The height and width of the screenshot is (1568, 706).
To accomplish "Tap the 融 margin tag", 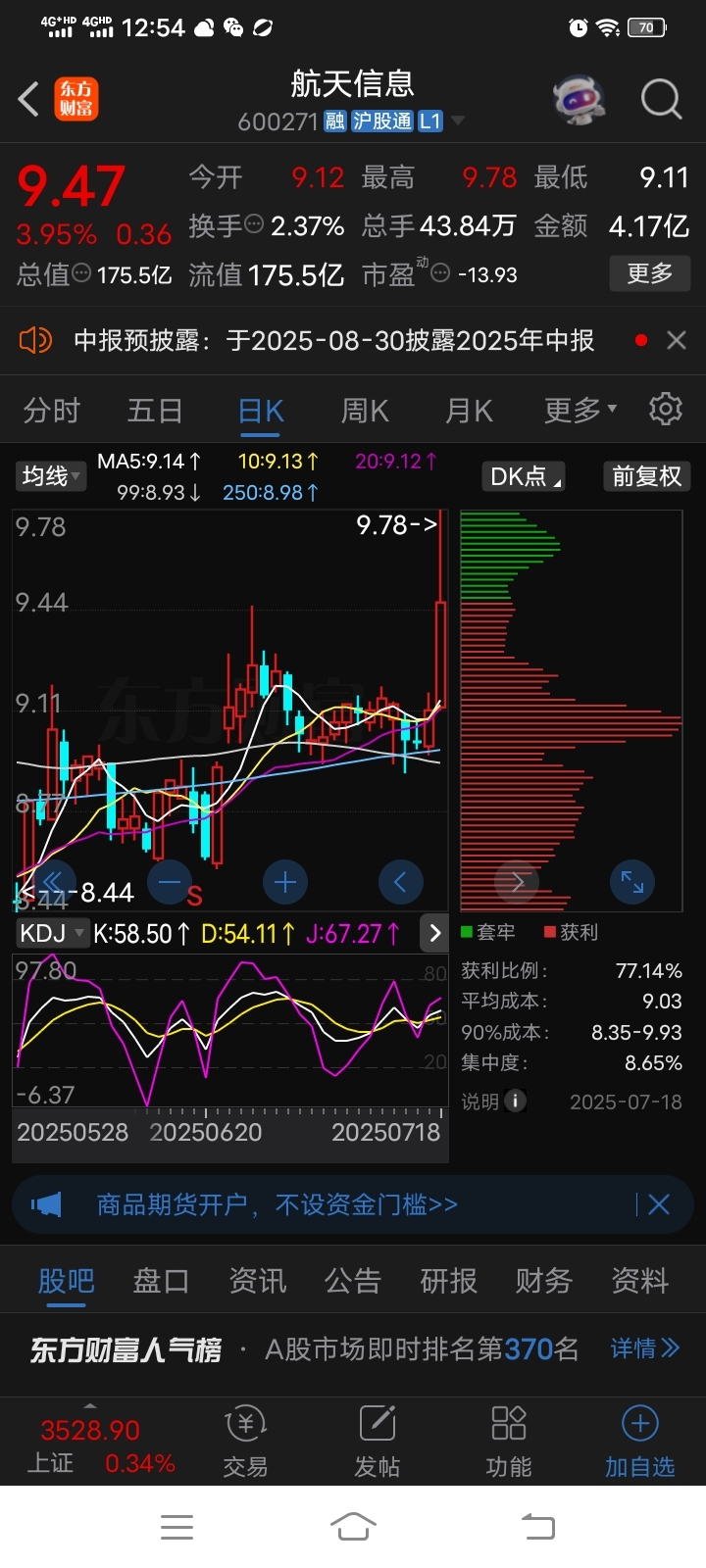I will click(335, 122).
